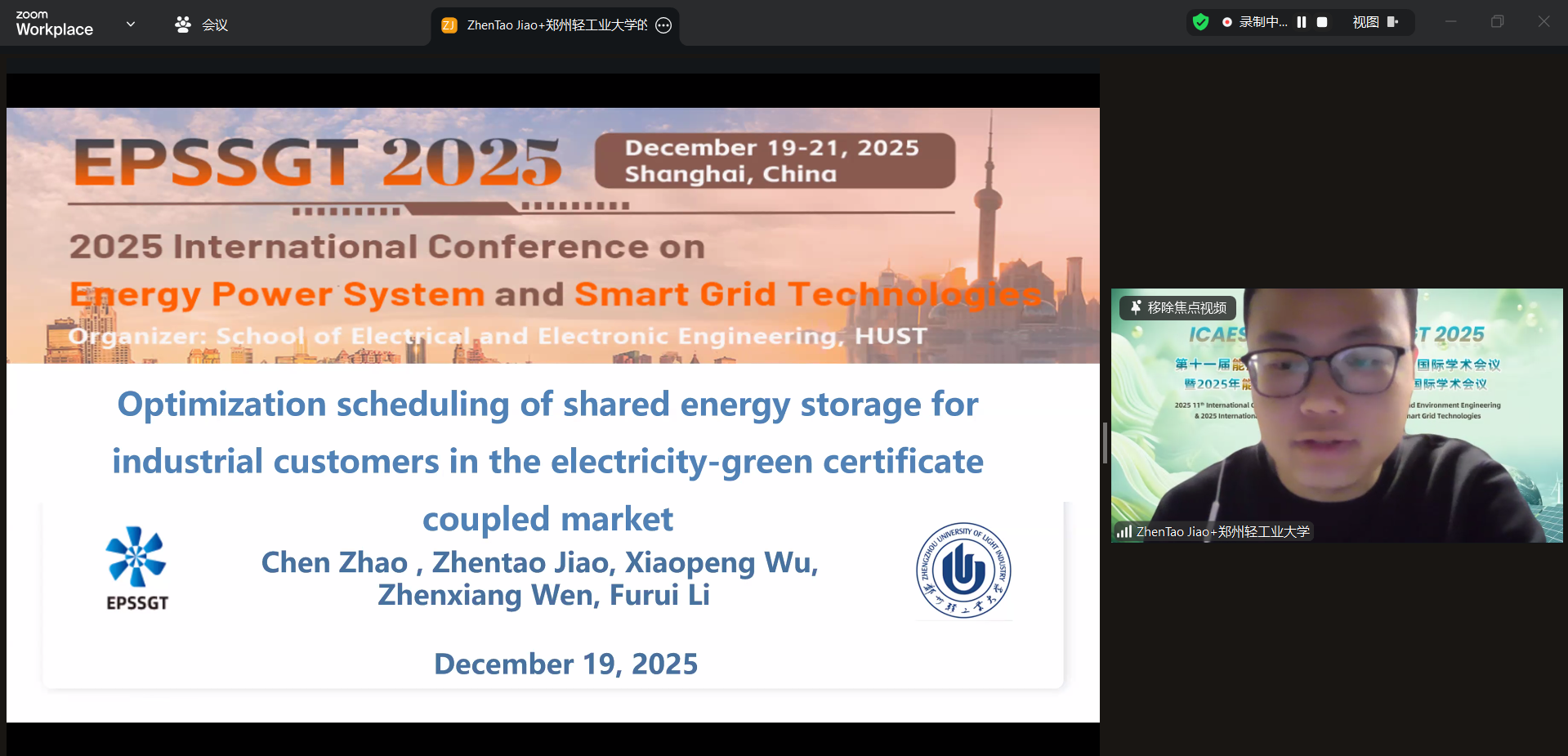Stop the meeting recording

point(1322,22)
